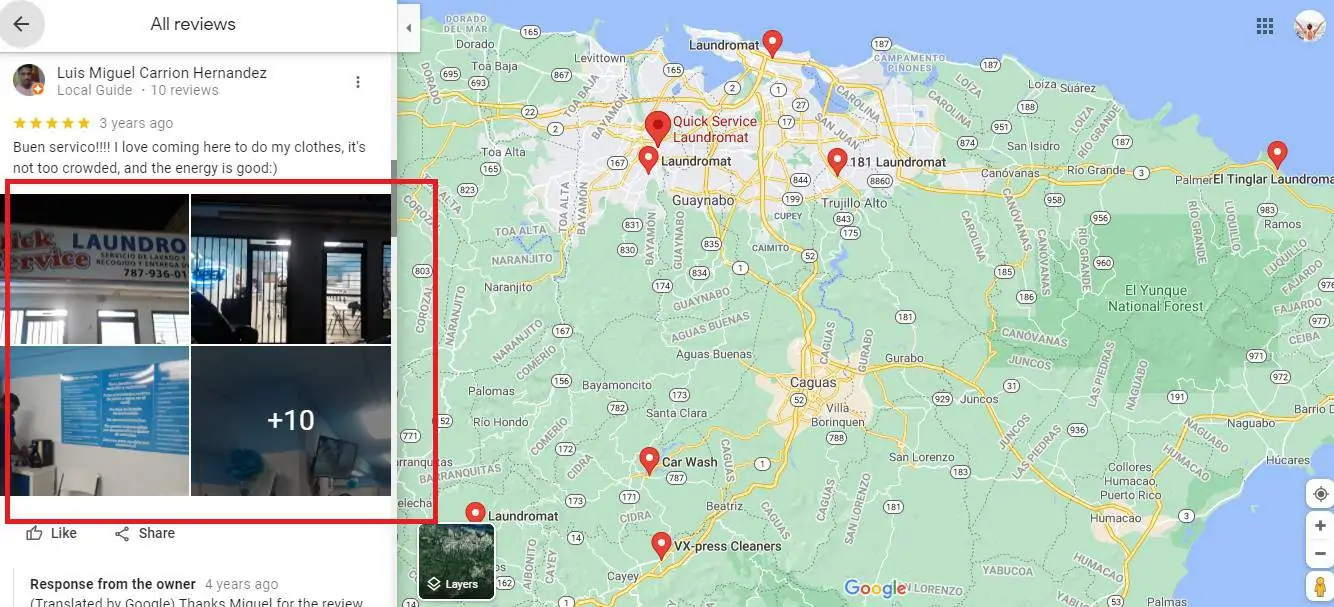Click Humacao label on map
The image size is (1334, 607).
(1116, 518)
